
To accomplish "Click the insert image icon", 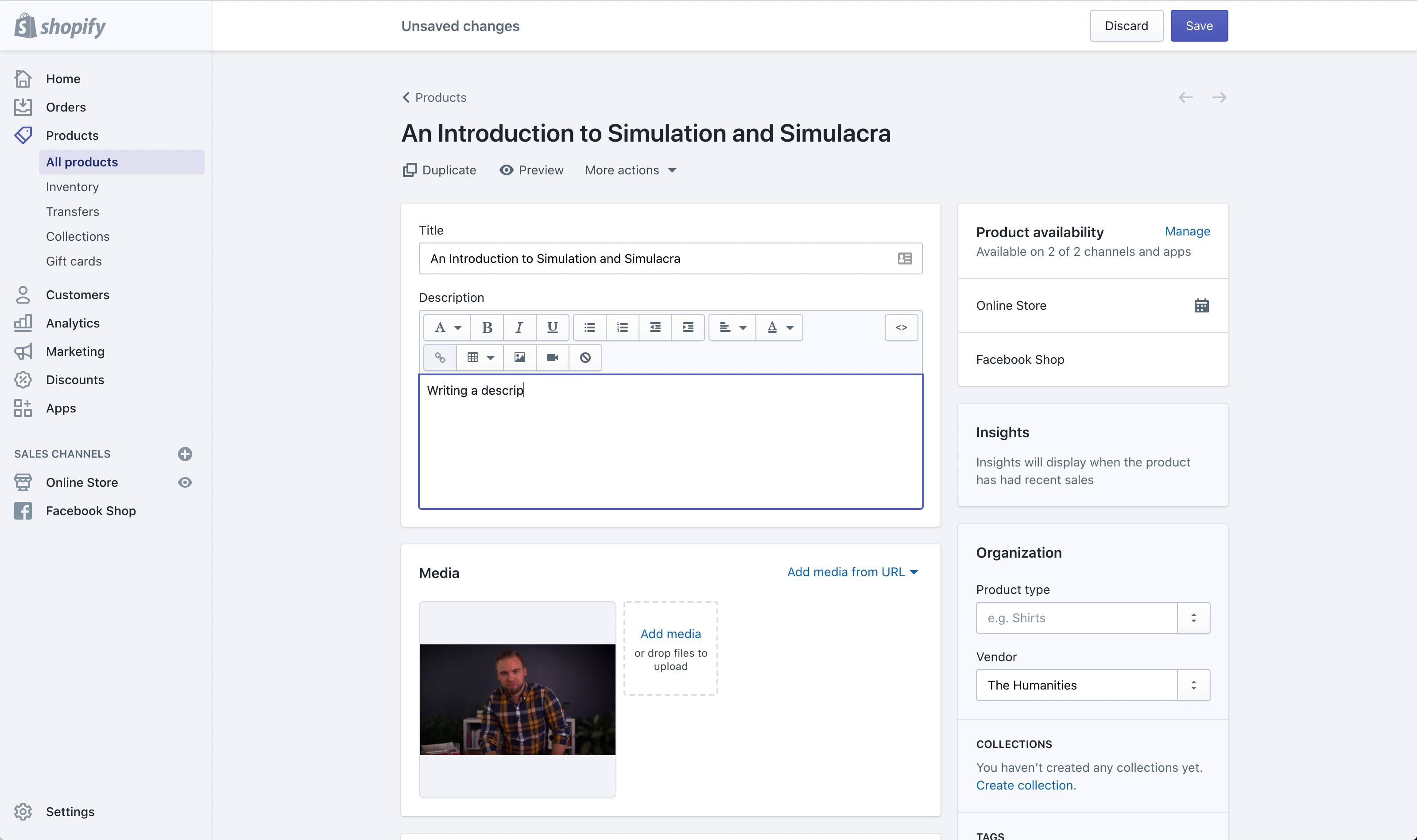I will pos(519,357).
